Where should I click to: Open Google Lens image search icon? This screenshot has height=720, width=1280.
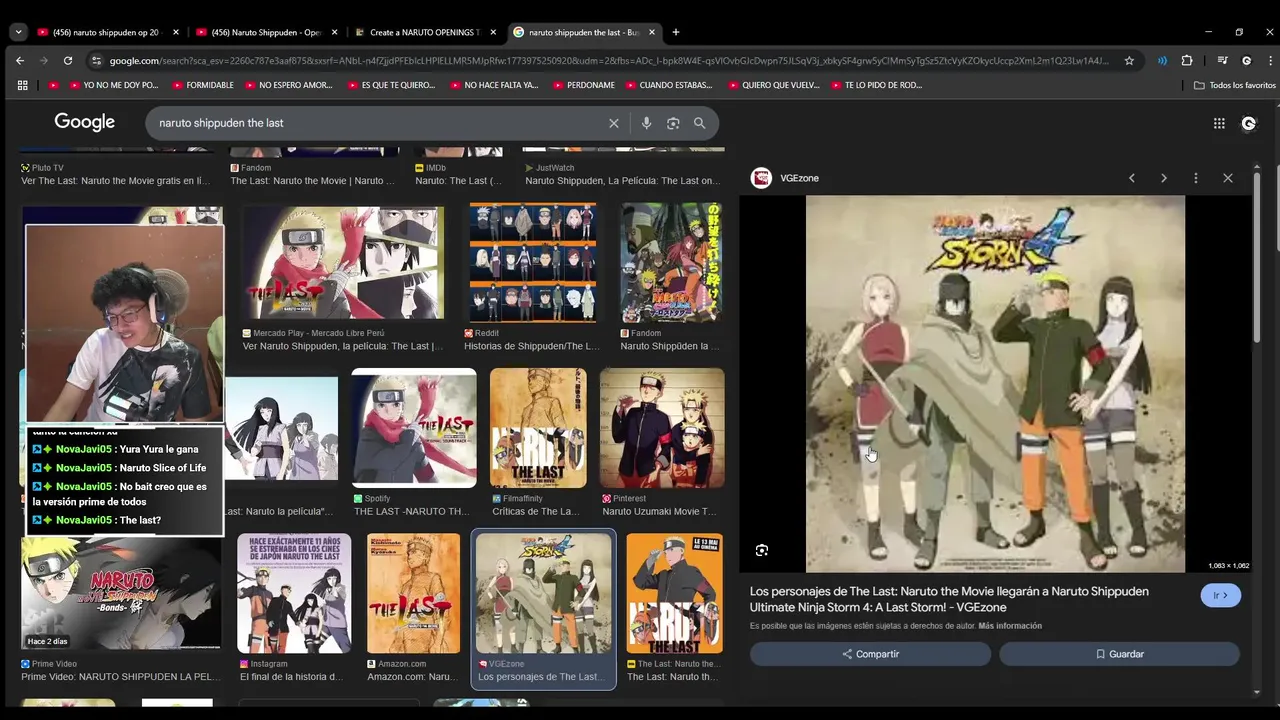673,123
